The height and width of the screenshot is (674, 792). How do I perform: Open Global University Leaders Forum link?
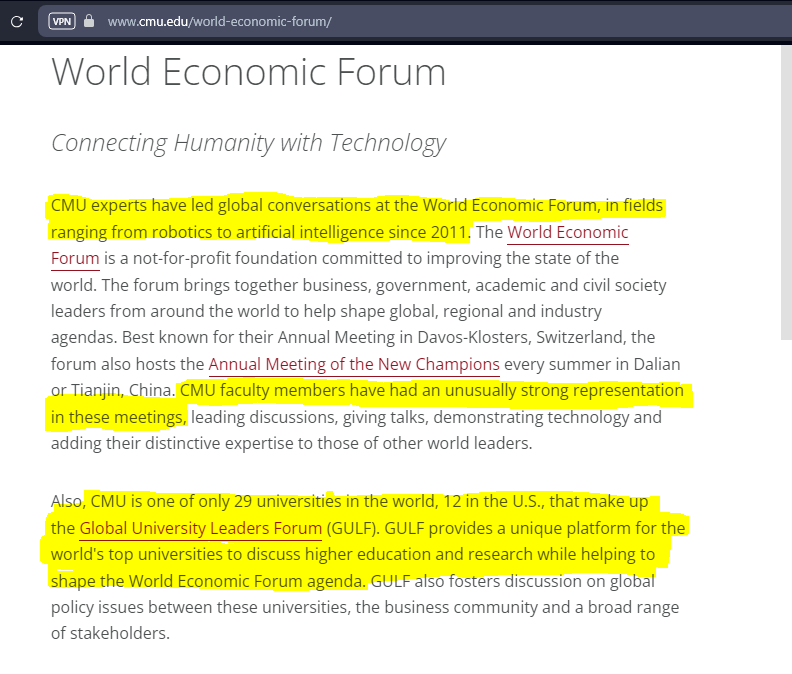[x=201, y=528]
